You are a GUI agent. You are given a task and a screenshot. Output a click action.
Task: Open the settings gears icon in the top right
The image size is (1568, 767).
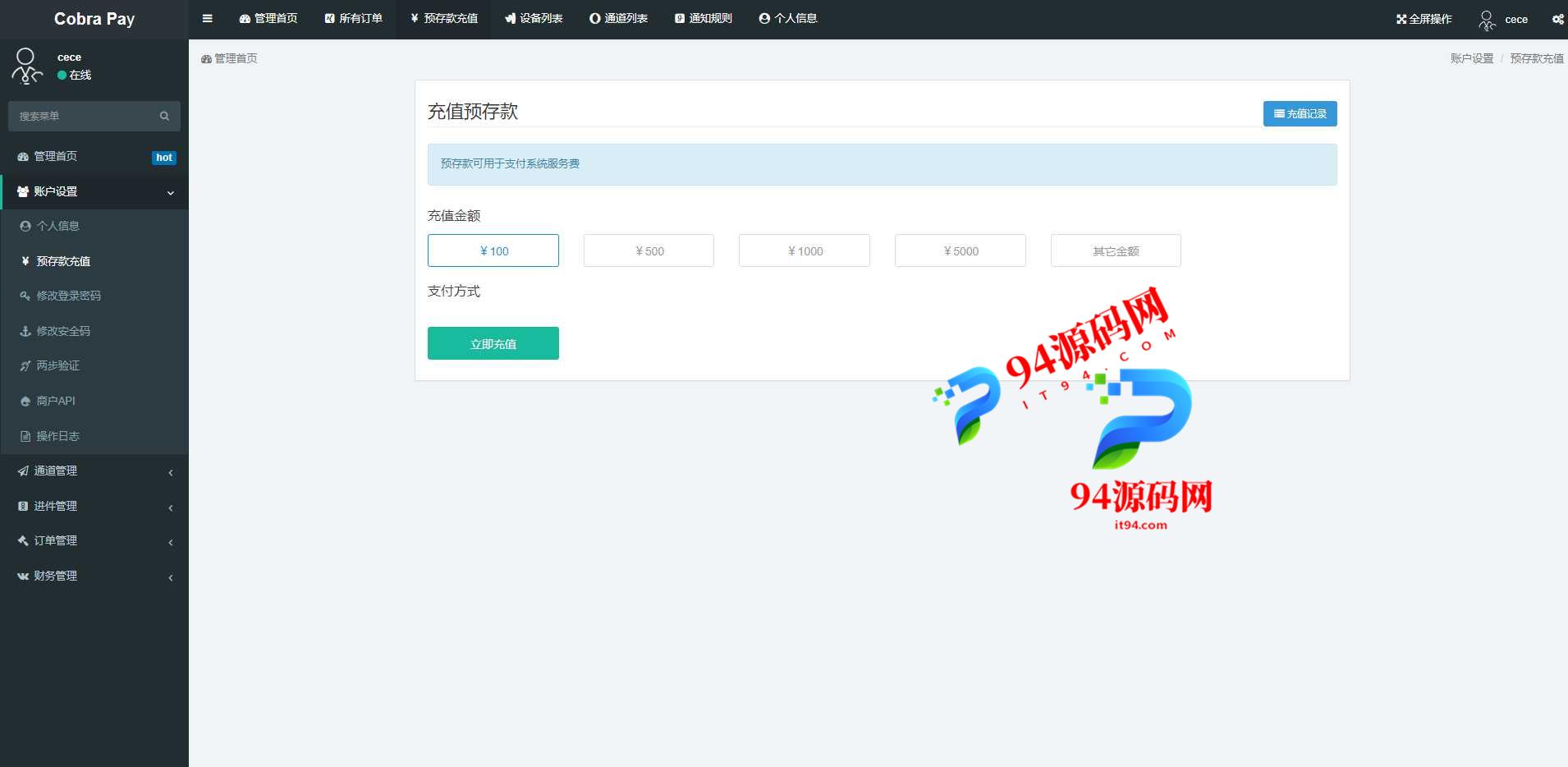point(1557,19)
